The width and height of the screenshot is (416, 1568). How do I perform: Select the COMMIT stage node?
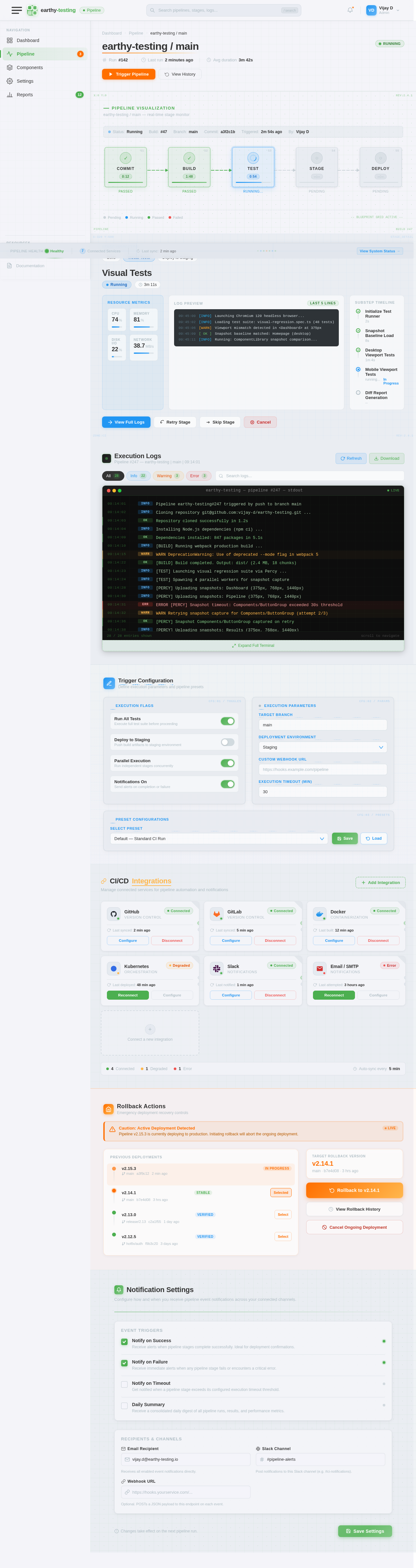tap(125, 167)
